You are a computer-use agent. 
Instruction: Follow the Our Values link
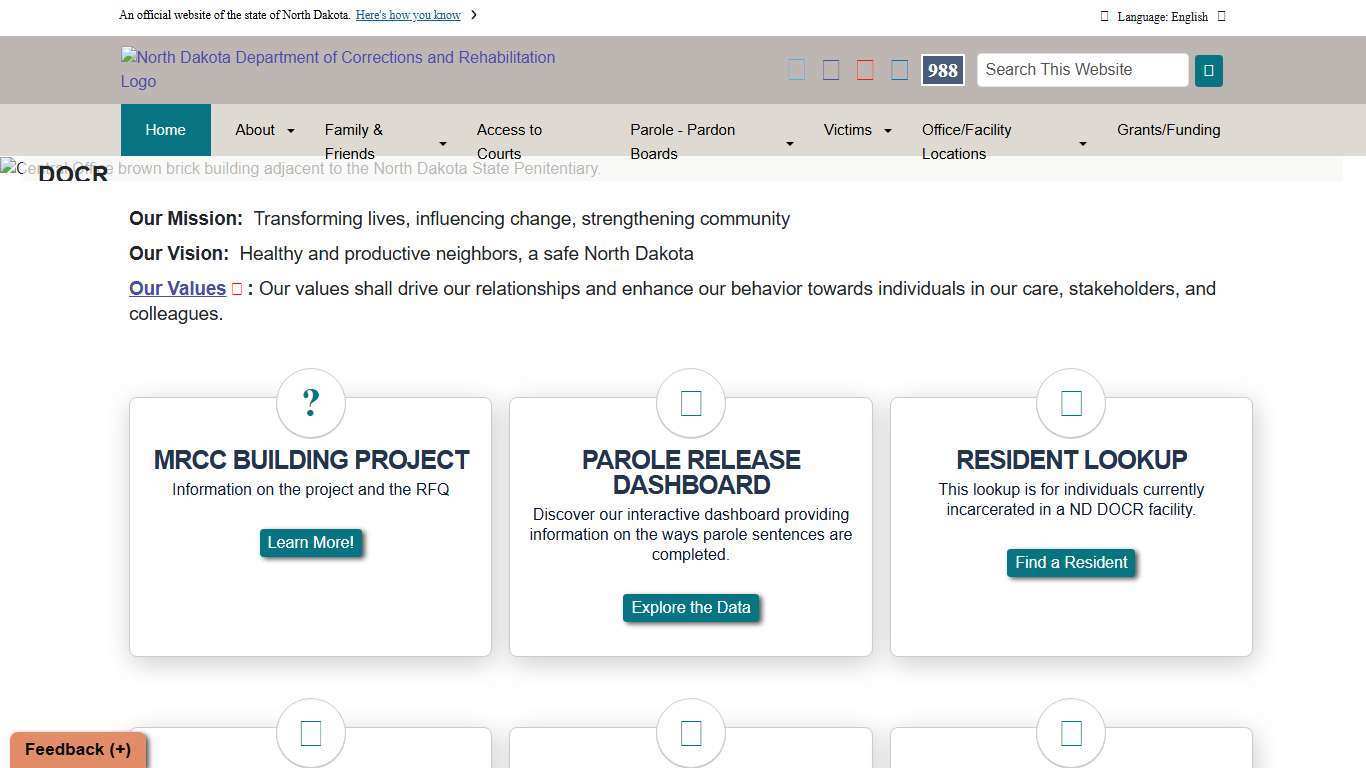click(x=177, y=289)
